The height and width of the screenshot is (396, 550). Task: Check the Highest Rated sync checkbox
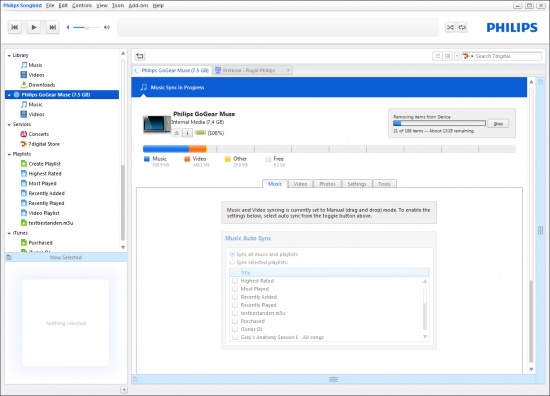point(235,281)
